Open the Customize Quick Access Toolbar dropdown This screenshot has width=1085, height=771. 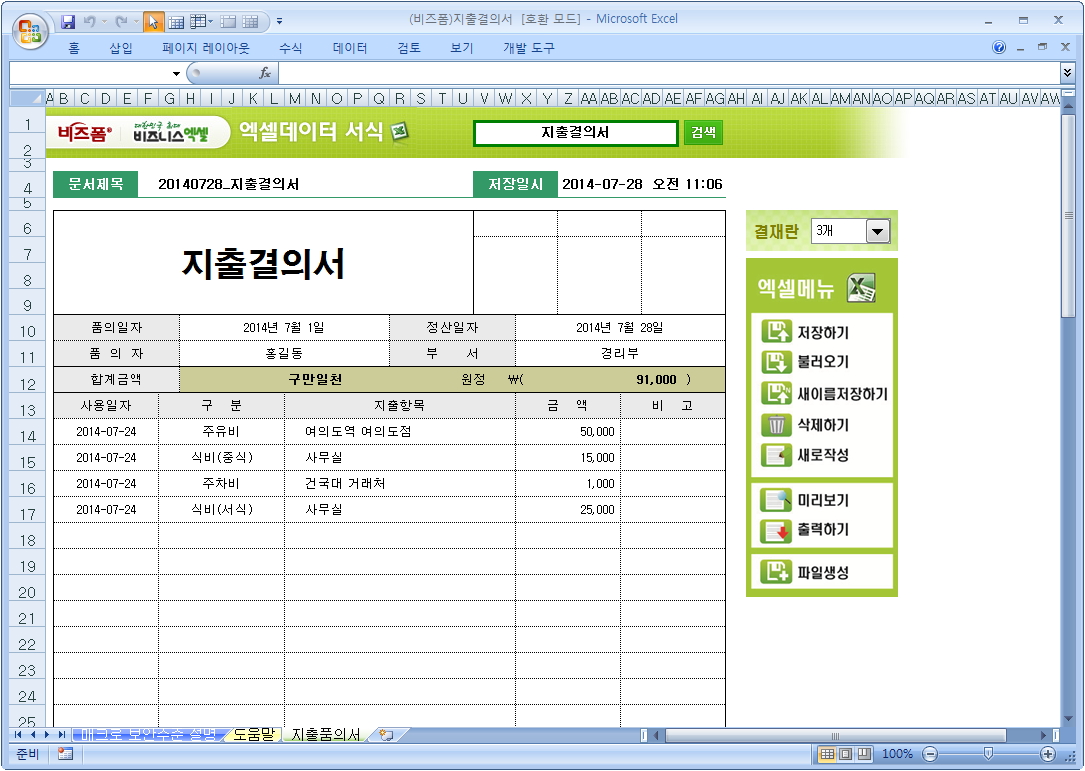point(279,21)
